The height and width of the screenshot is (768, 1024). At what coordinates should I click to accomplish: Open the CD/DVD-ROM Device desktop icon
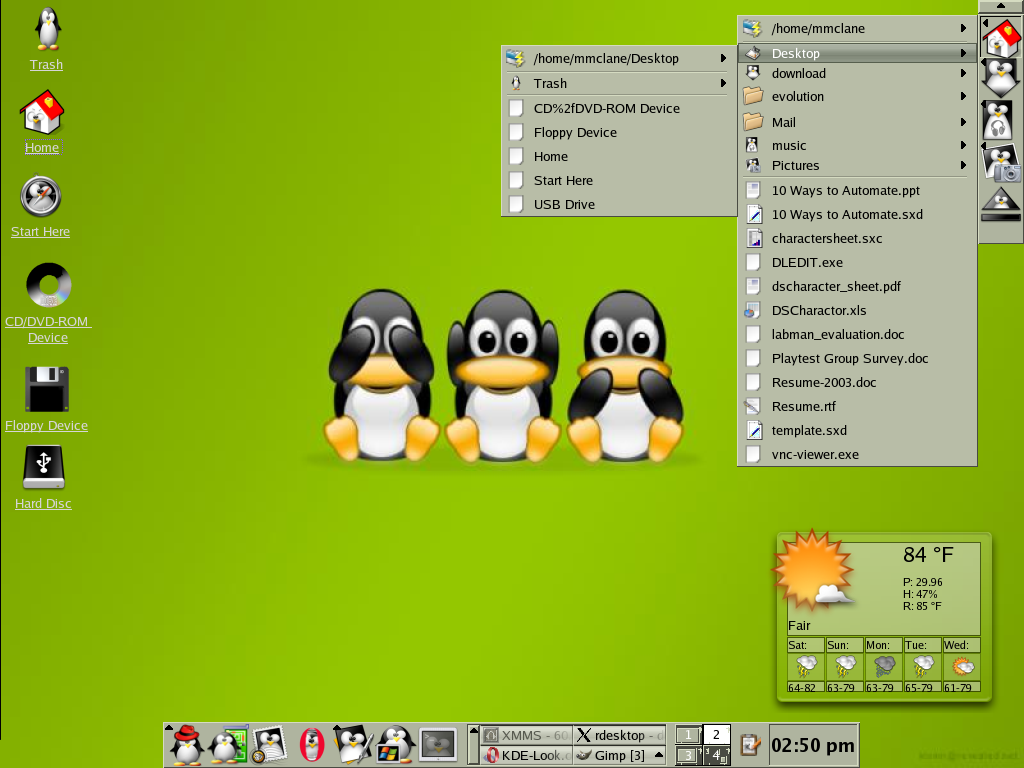(48, 285)
